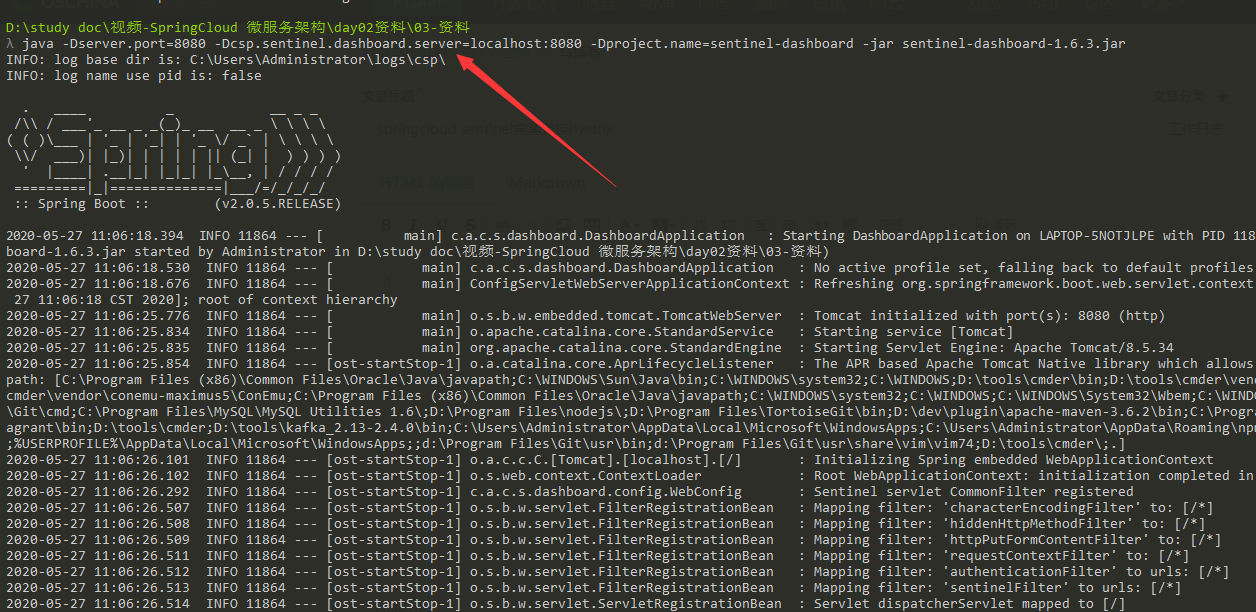Click the 'httpPutFormContentFilter' mapping message
Viewport: 1256px width, 612px height.
1018,540
